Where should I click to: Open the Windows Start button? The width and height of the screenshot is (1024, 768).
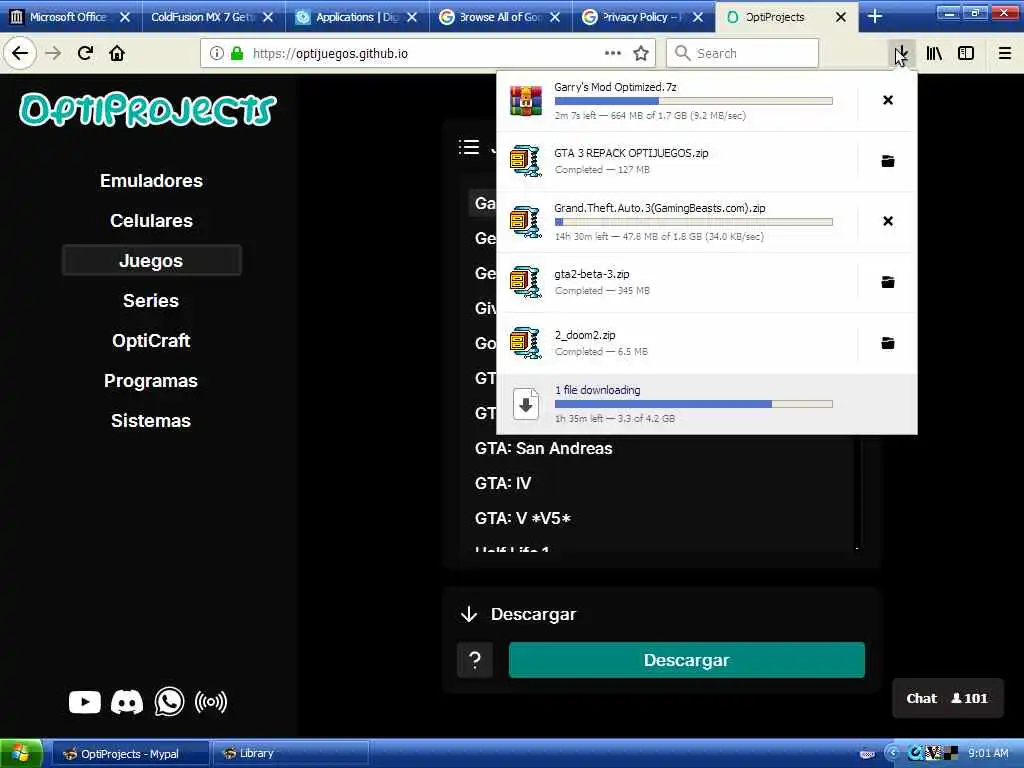click(22, 754)
